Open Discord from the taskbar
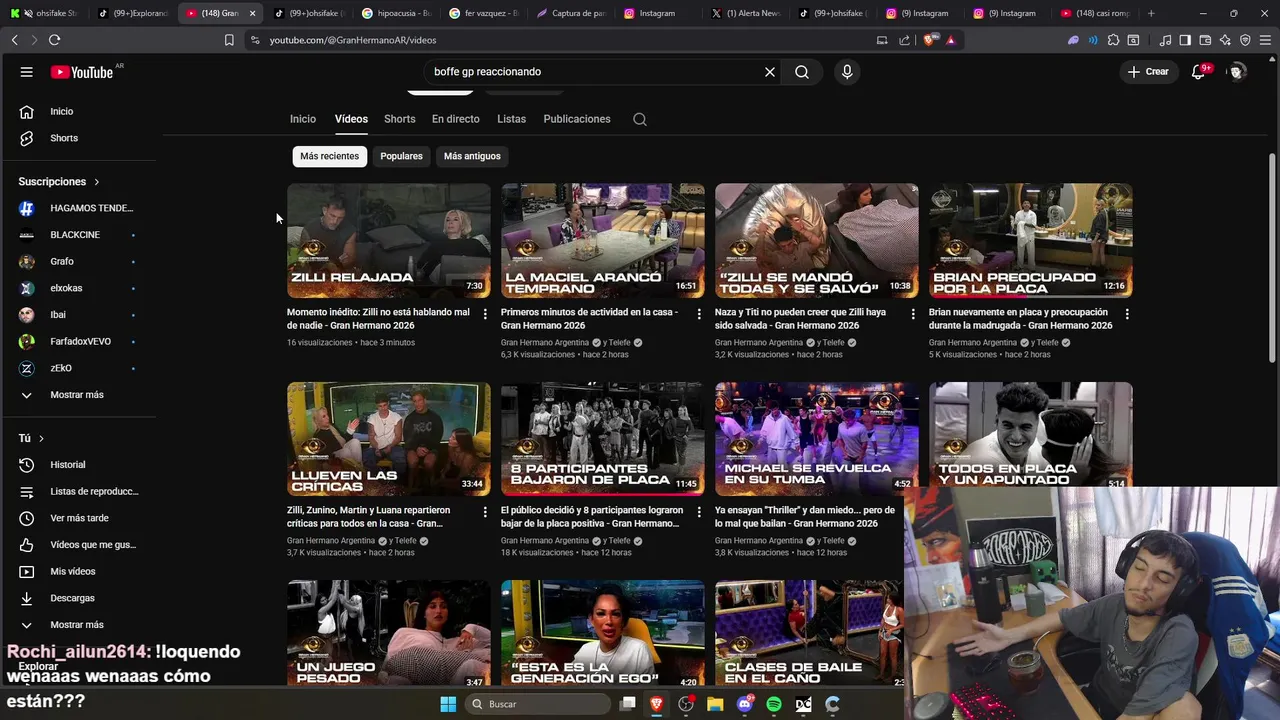Screen dimensions: 1280x720 tap(744, 704)
